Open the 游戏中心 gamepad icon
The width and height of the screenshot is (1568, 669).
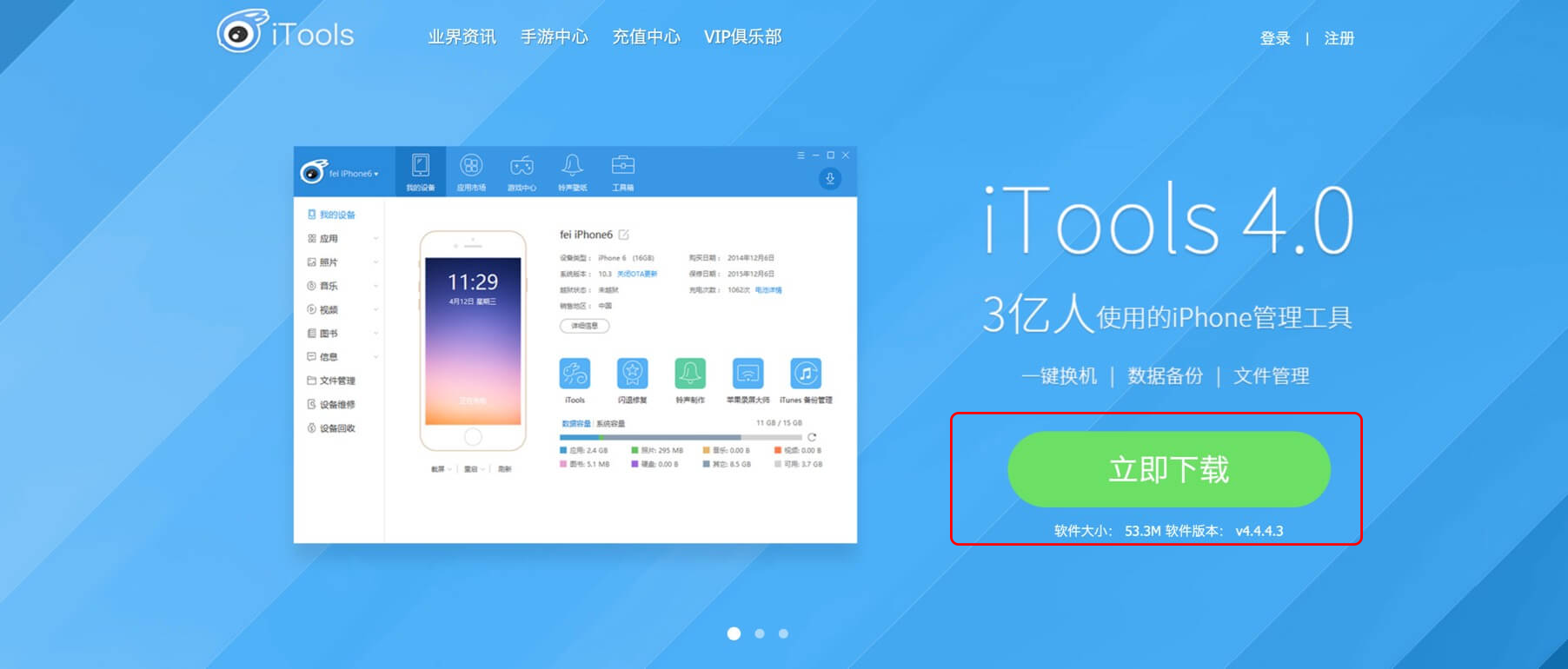coord(522,172)
